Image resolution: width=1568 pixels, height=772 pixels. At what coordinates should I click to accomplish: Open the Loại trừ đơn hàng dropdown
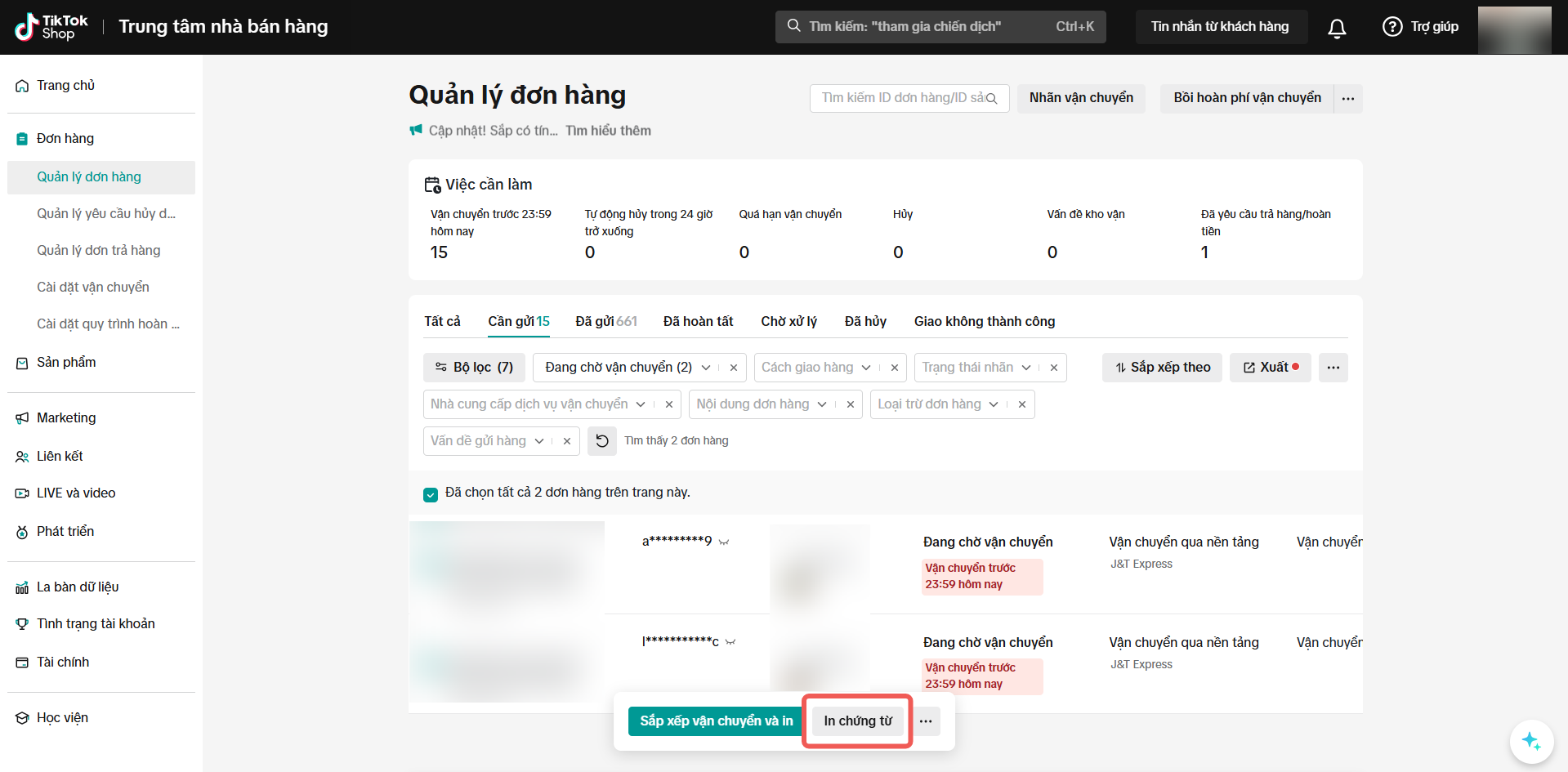tap(994, 404)
